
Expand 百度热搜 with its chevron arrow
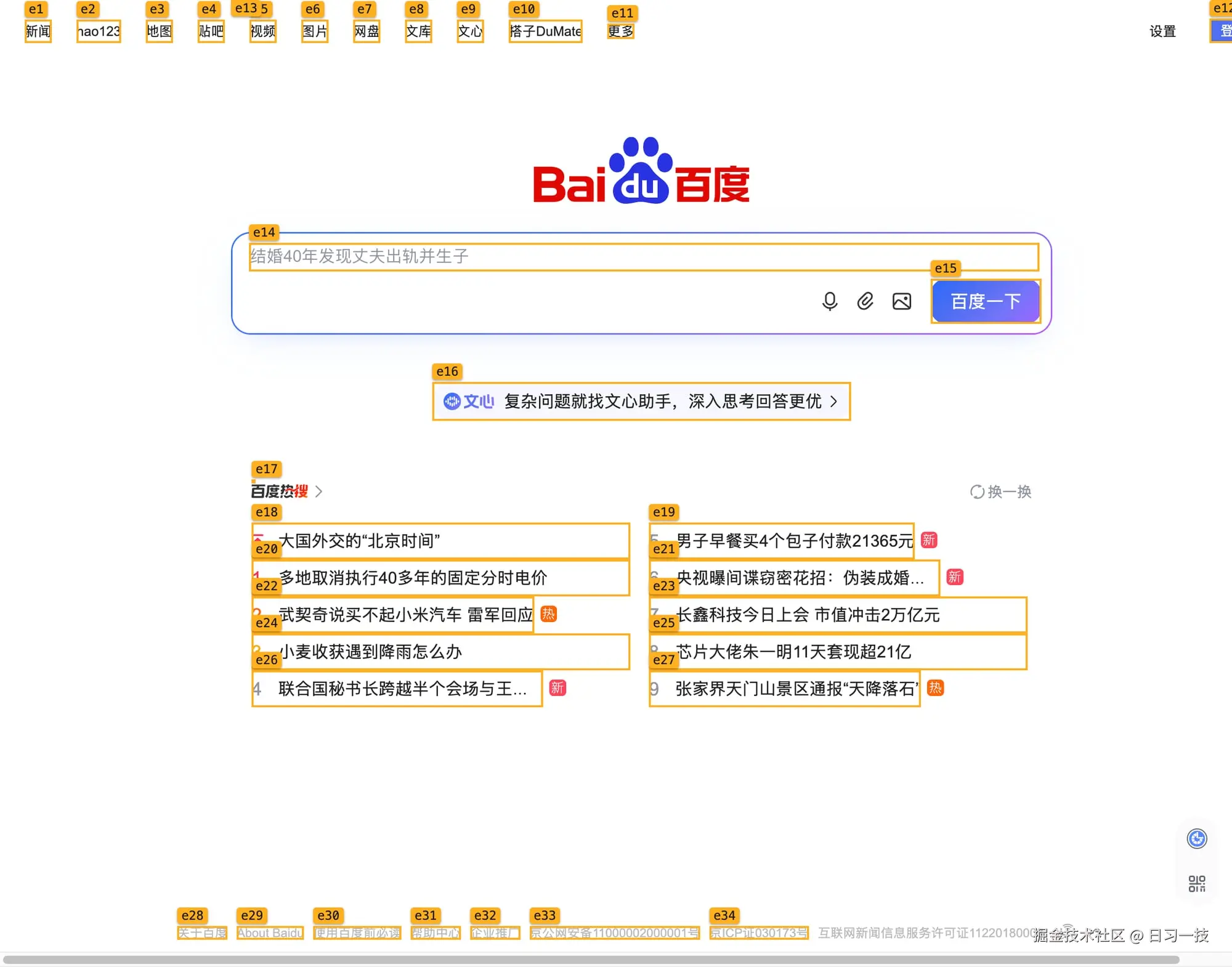coord(318,492)
